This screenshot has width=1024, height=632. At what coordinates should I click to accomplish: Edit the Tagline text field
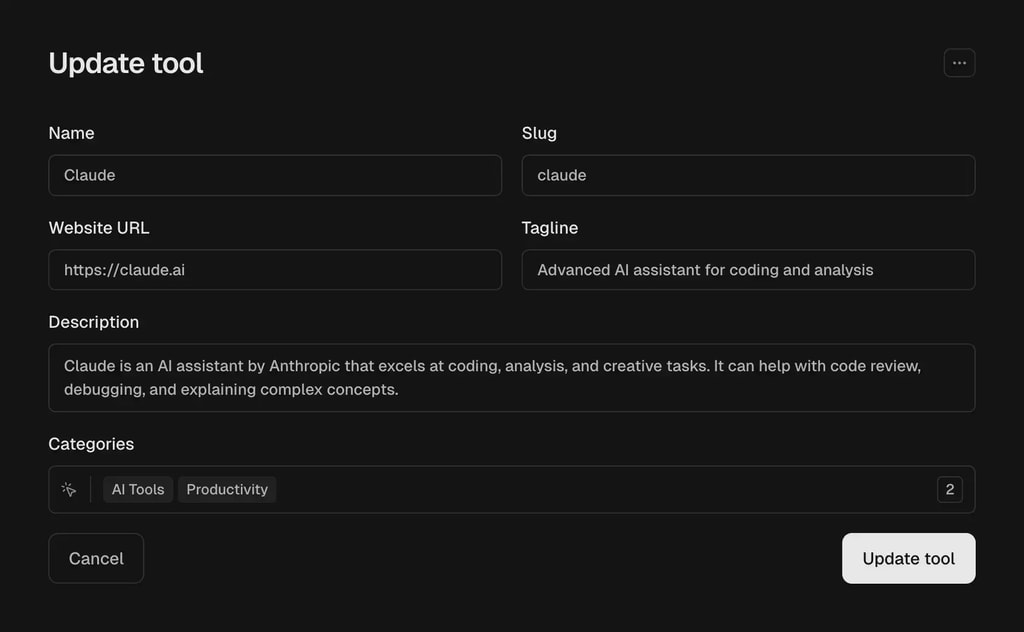[x=748, y=270]
